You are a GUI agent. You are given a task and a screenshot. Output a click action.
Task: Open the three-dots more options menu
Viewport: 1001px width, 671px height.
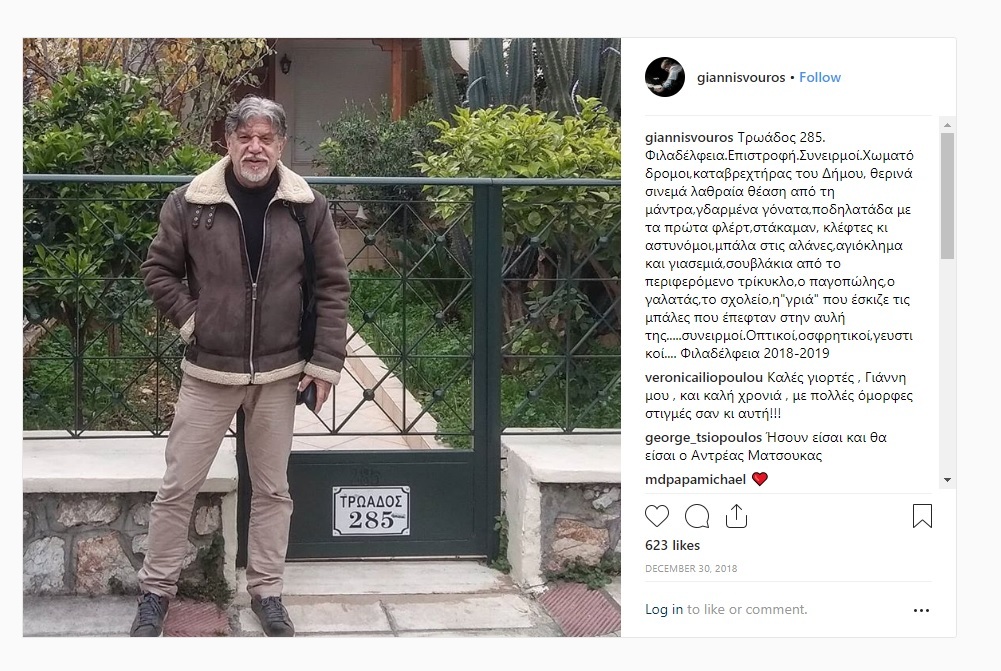click(x=921, y=610)
